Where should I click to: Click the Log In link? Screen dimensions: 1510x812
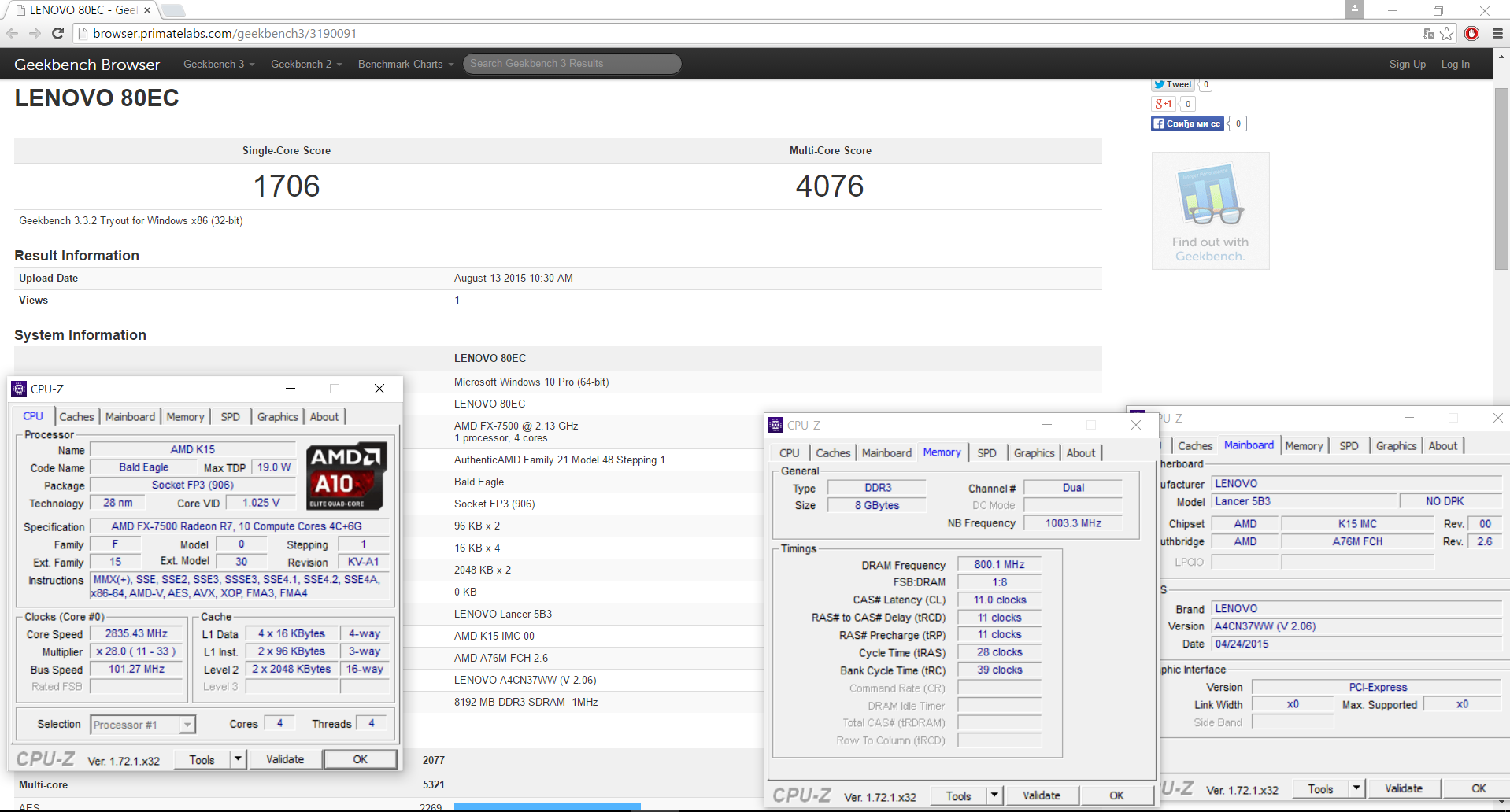click(x=1455, y=64)
